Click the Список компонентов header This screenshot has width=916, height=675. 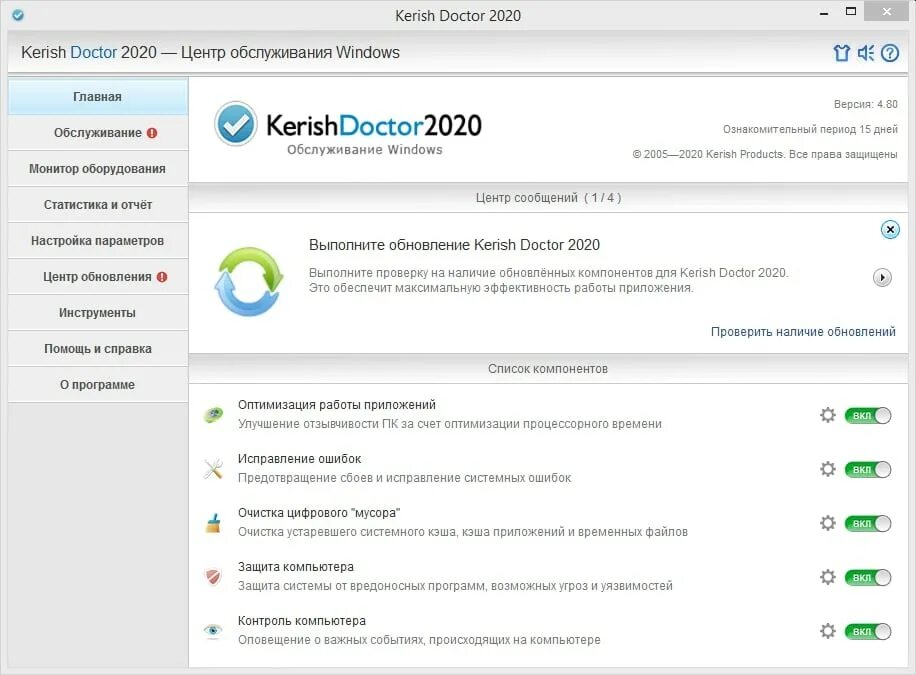tap(548, 369)
